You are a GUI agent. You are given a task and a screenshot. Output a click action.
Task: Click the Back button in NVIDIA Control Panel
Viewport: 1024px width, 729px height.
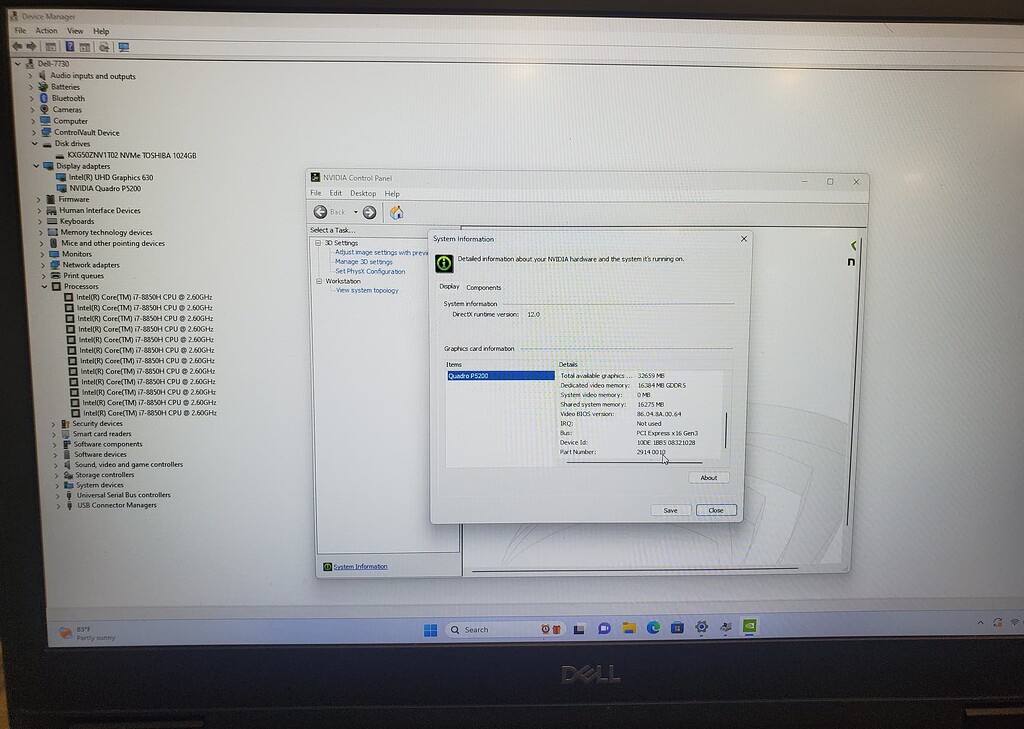pyautogui.click(x=328, y=212)
